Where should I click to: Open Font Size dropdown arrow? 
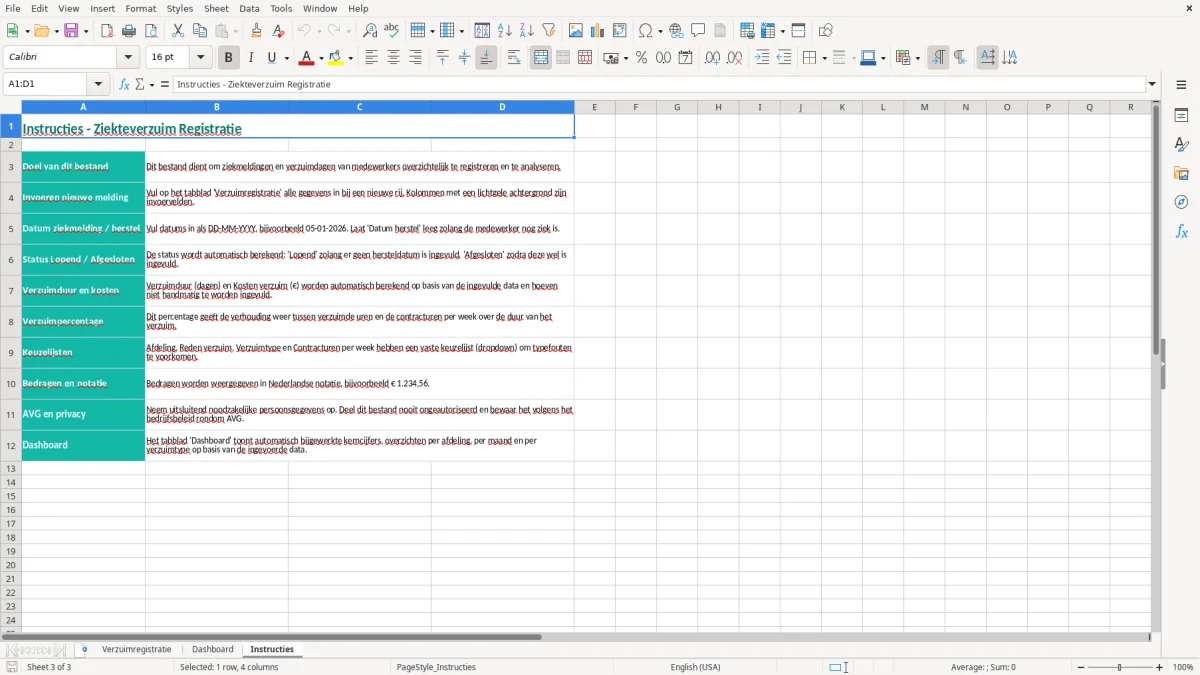(200, 58)
